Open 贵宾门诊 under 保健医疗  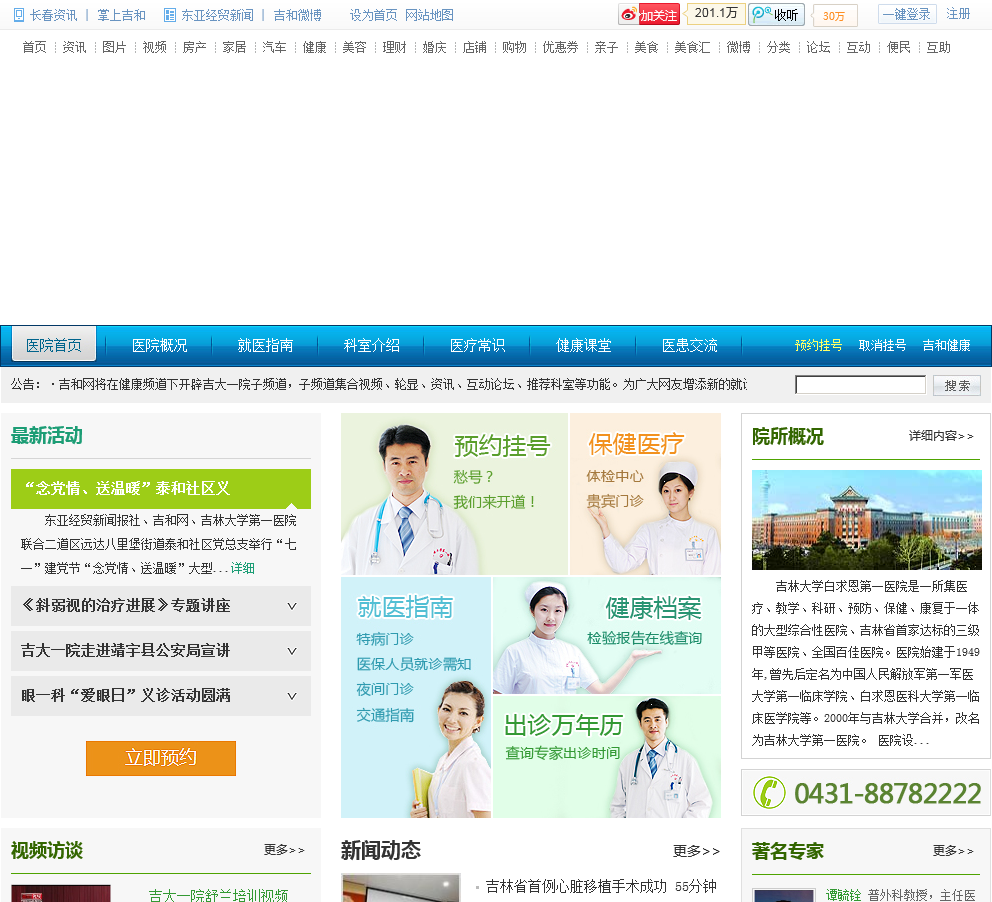614,502
